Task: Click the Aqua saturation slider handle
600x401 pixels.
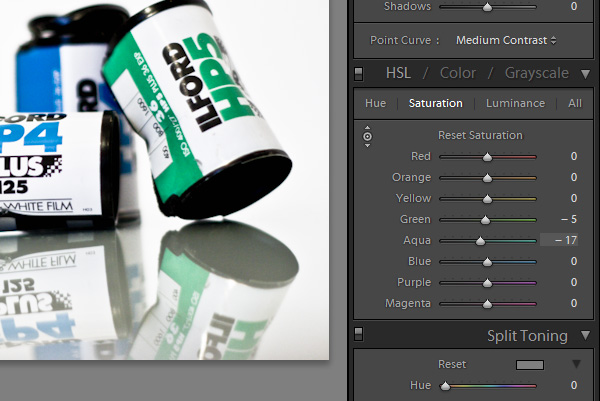Action: click(x=480, y=241)
